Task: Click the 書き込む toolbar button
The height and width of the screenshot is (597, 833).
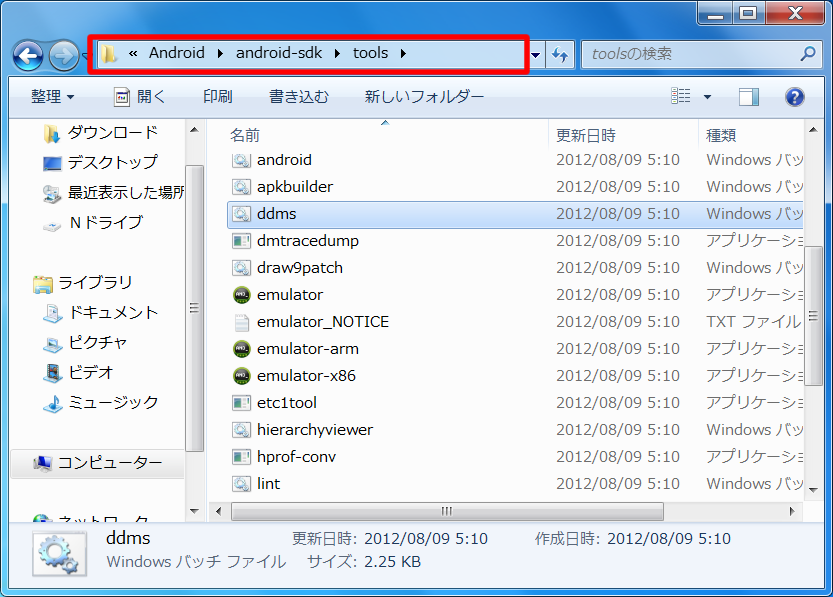Action: (x=299, y=97)
